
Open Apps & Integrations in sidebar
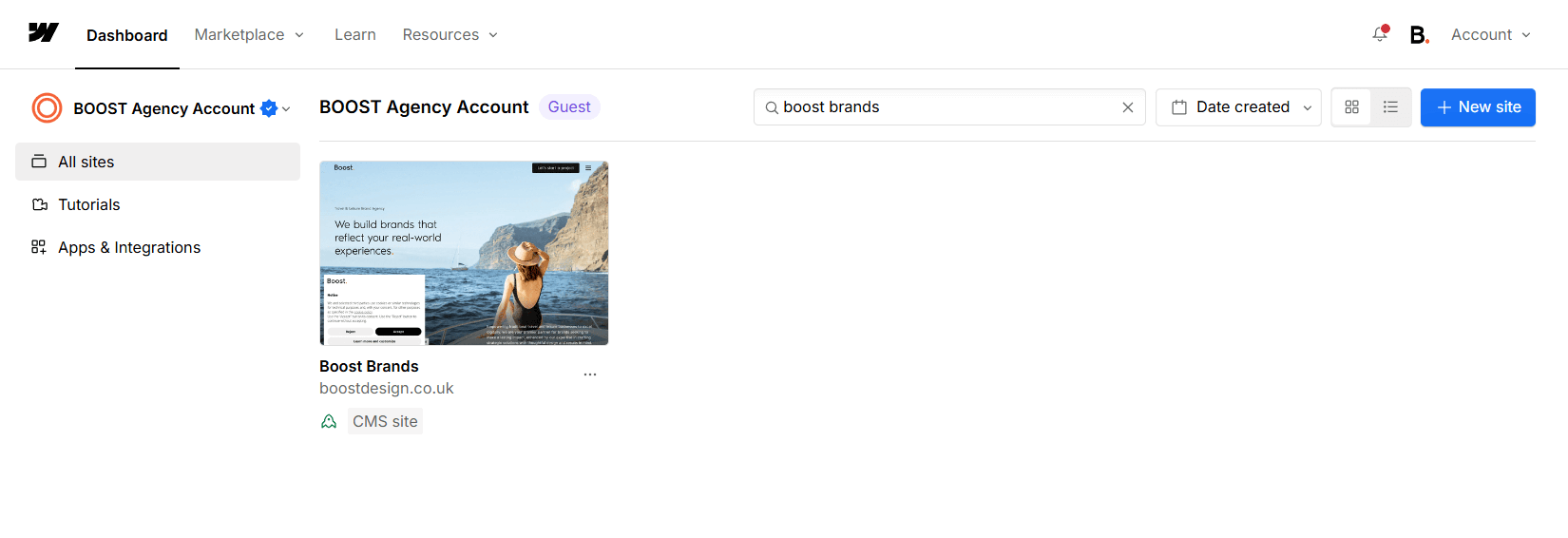point(158,247)
